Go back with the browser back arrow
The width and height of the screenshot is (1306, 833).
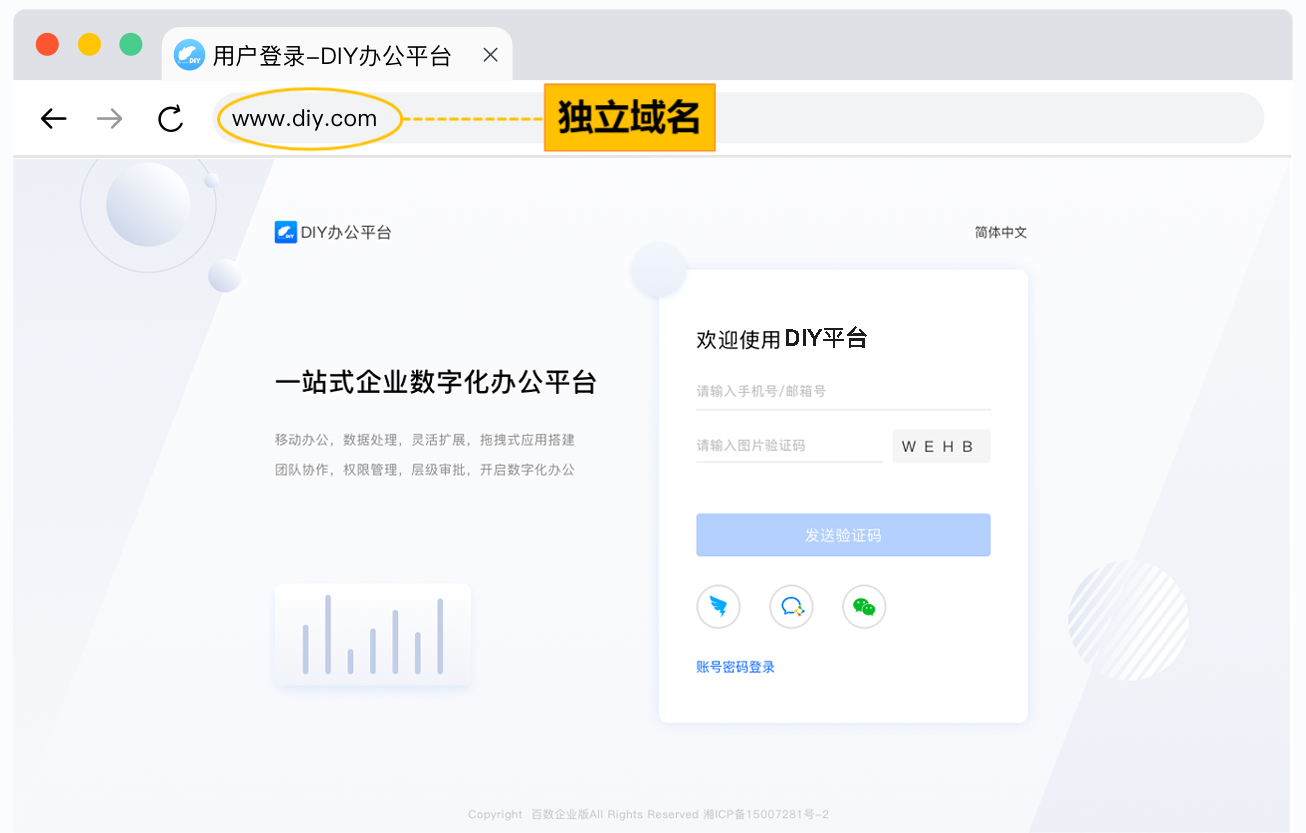[53, 119]
